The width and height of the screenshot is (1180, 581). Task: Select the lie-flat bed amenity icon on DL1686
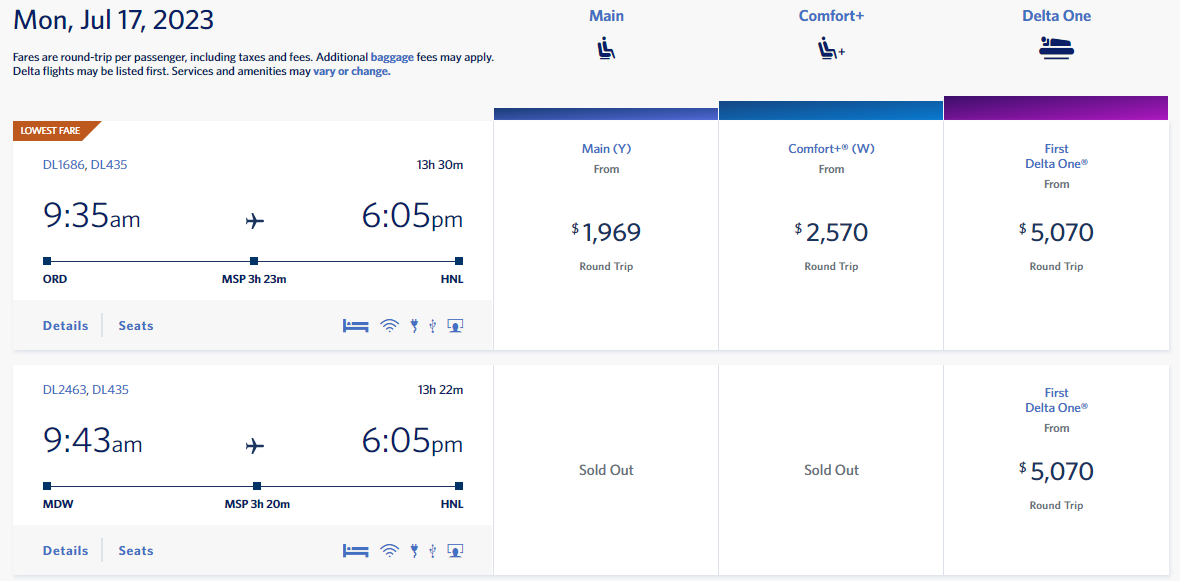[355, 325]
